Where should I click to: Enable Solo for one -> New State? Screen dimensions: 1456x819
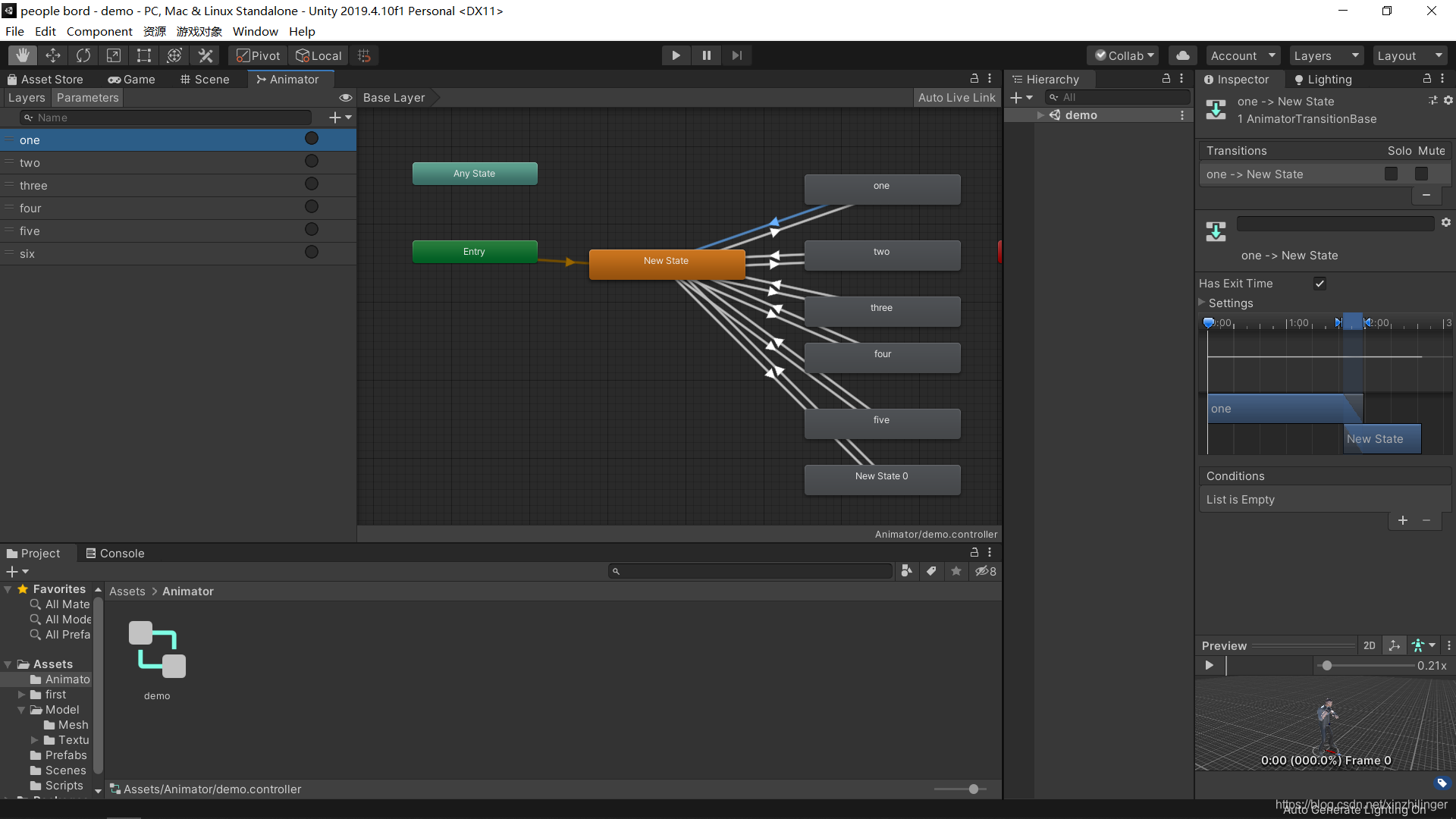[1391, 174]
